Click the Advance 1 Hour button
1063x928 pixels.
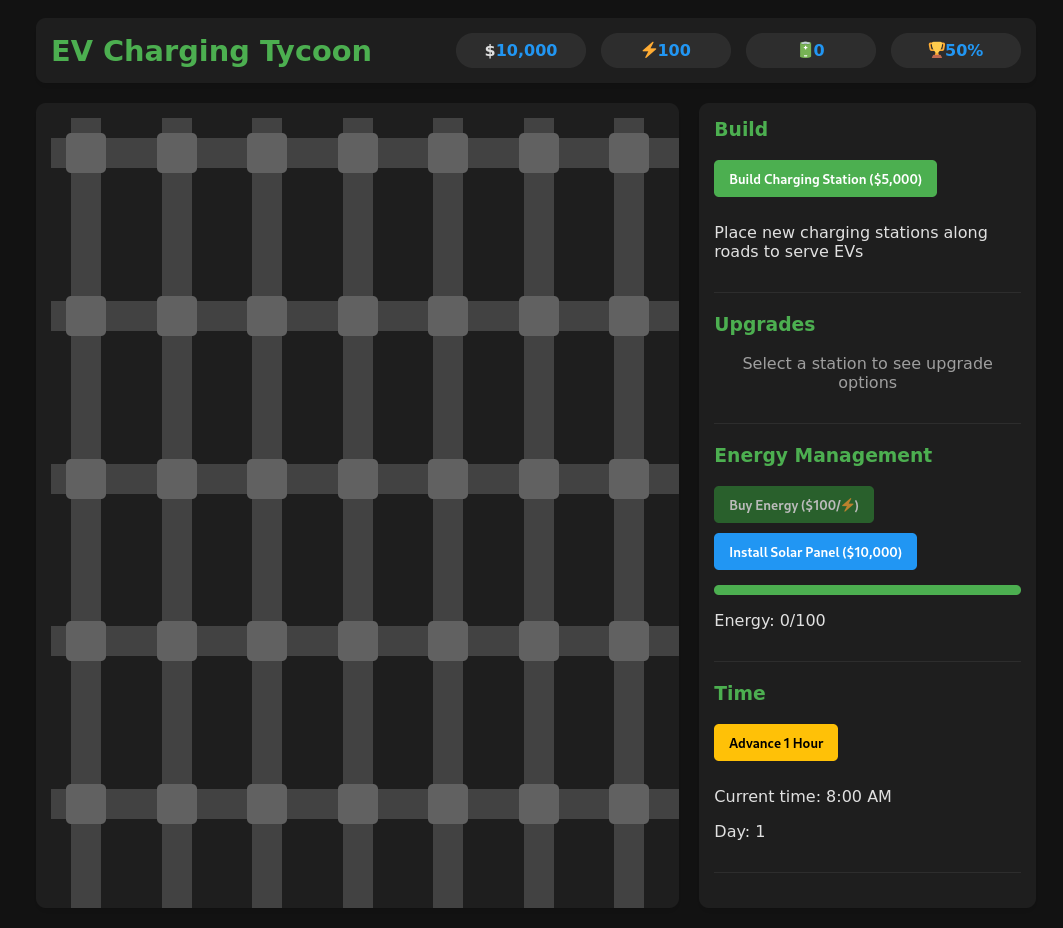[x=776, y=743]
